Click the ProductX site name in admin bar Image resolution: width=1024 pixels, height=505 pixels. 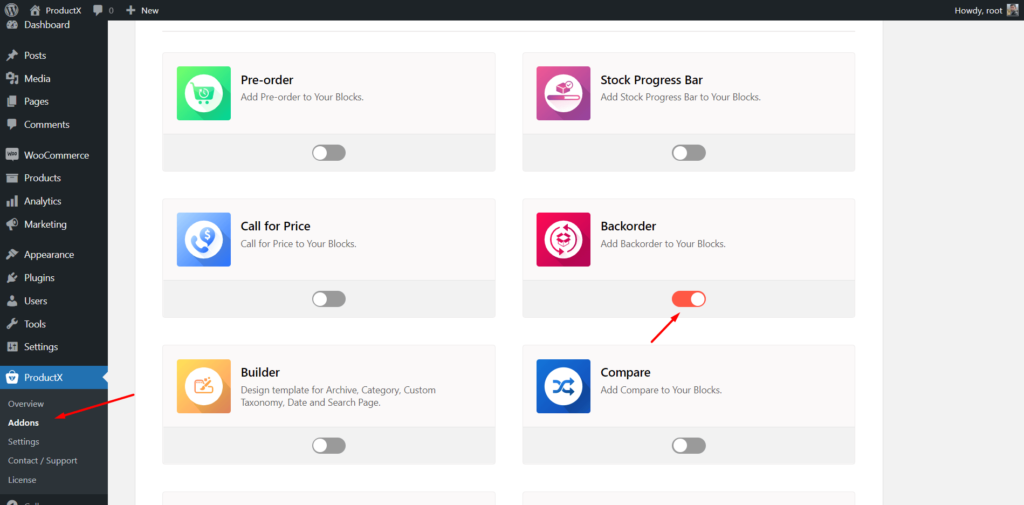pyautogui.click(x=63, y=10)
